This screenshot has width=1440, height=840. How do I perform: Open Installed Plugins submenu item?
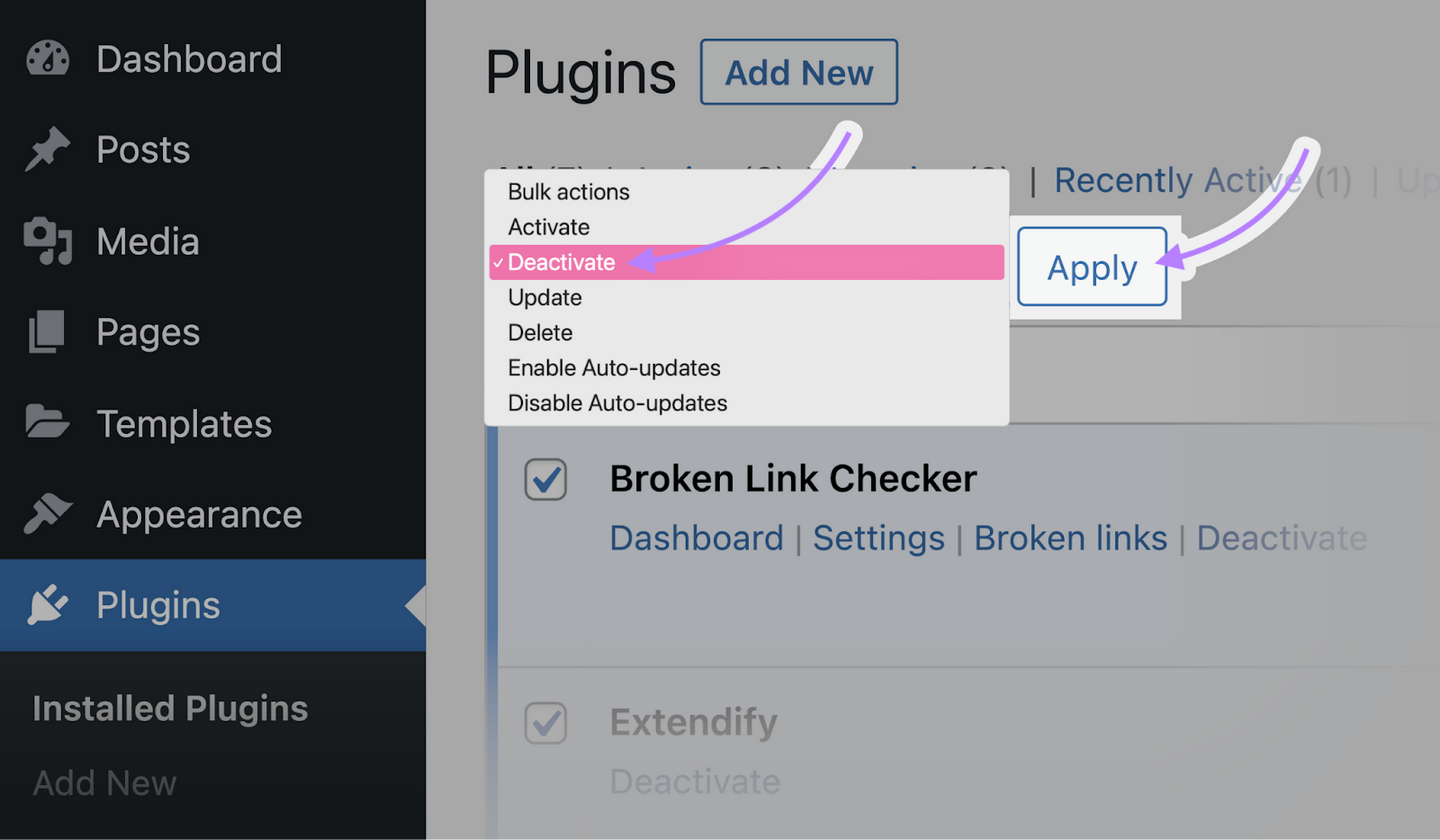(x=170, y=709)
